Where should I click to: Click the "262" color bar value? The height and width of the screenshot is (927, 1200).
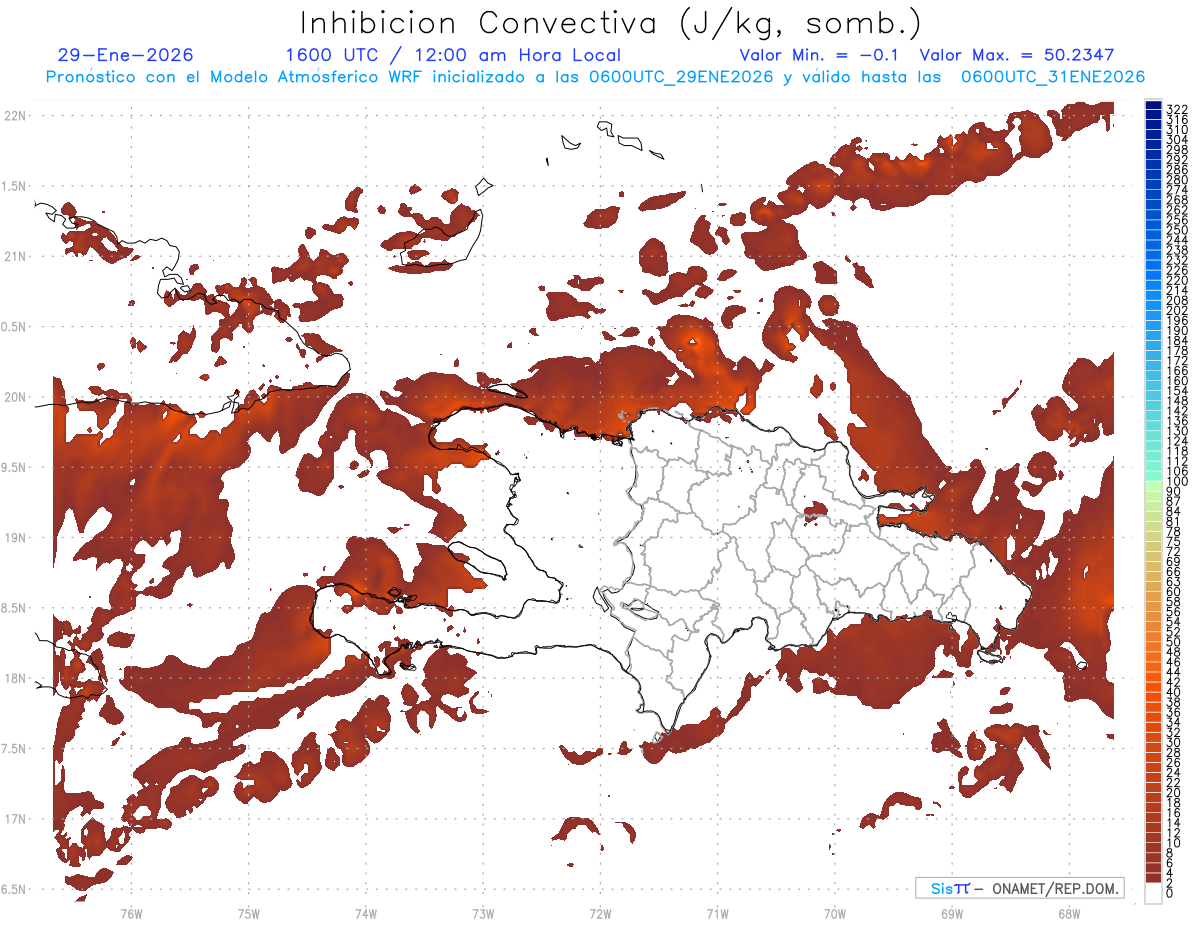click(1176, 210)
